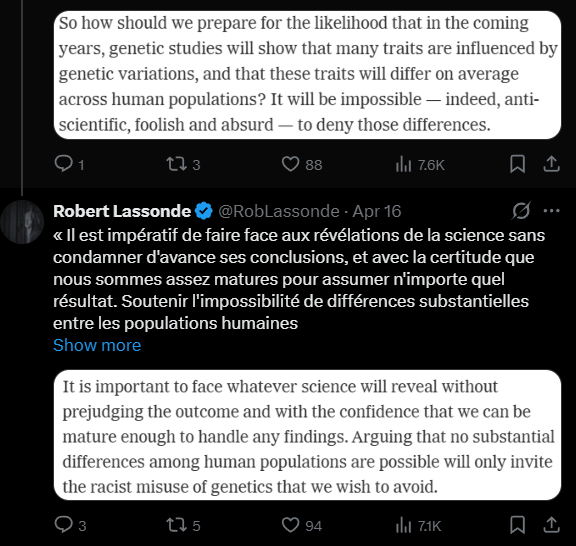
Task: Share Robert Lassonde's tweet
Action: tap(551, 525)
